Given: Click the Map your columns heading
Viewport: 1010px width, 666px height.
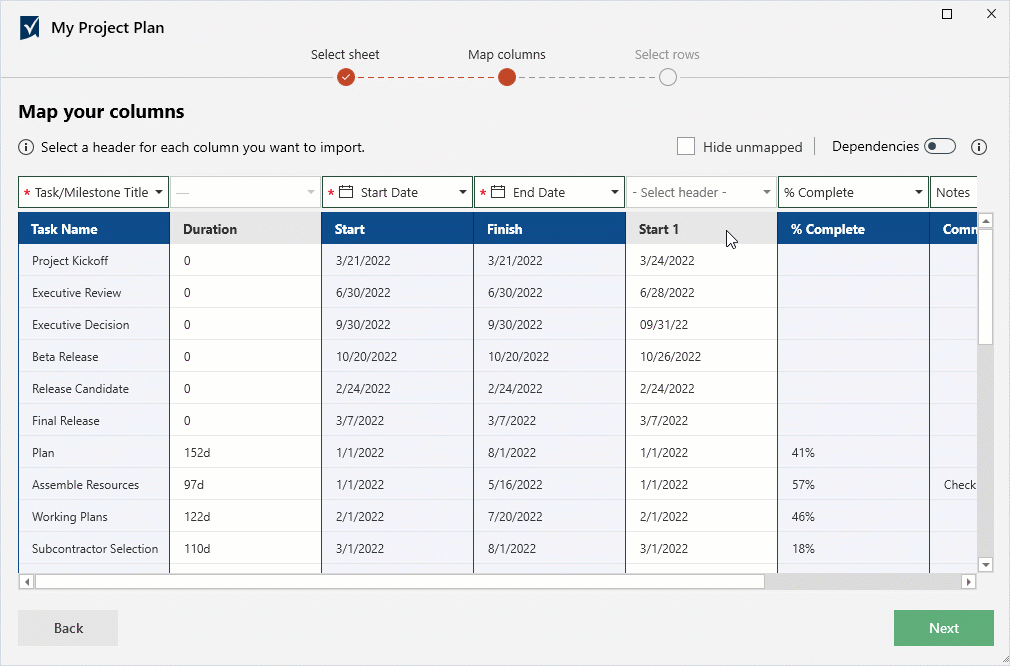Looking at the screenshot, I should [x=101, y=111].
